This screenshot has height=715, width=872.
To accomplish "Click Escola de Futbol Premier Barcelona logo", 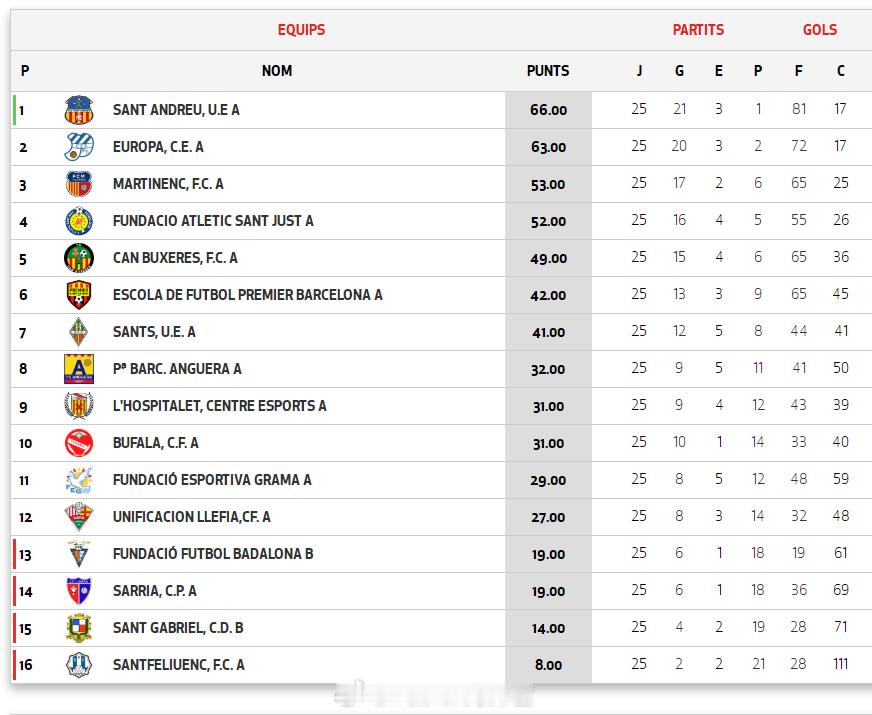I will coord(78,295).
